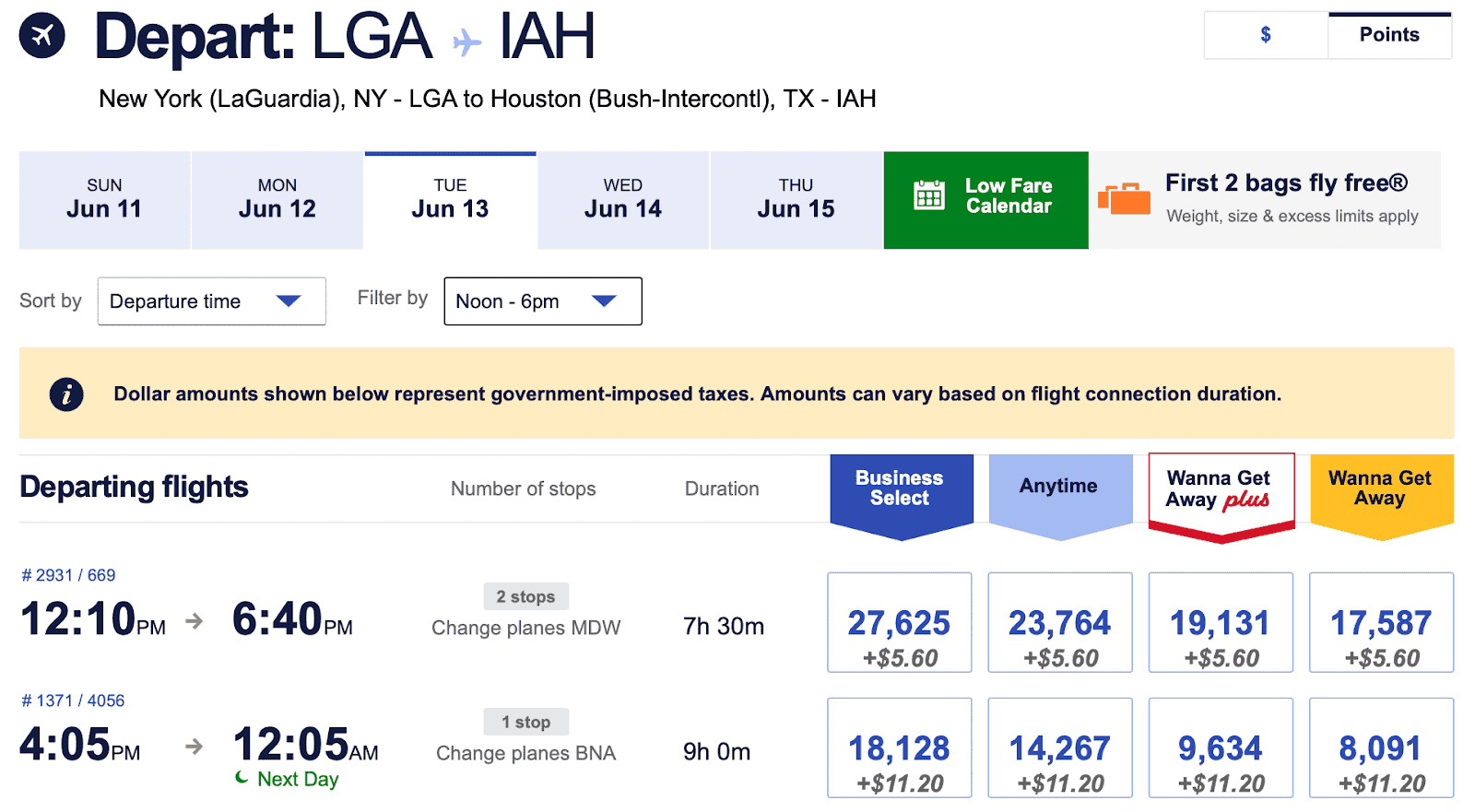Switch fare display to Points

click(1389, 36)
